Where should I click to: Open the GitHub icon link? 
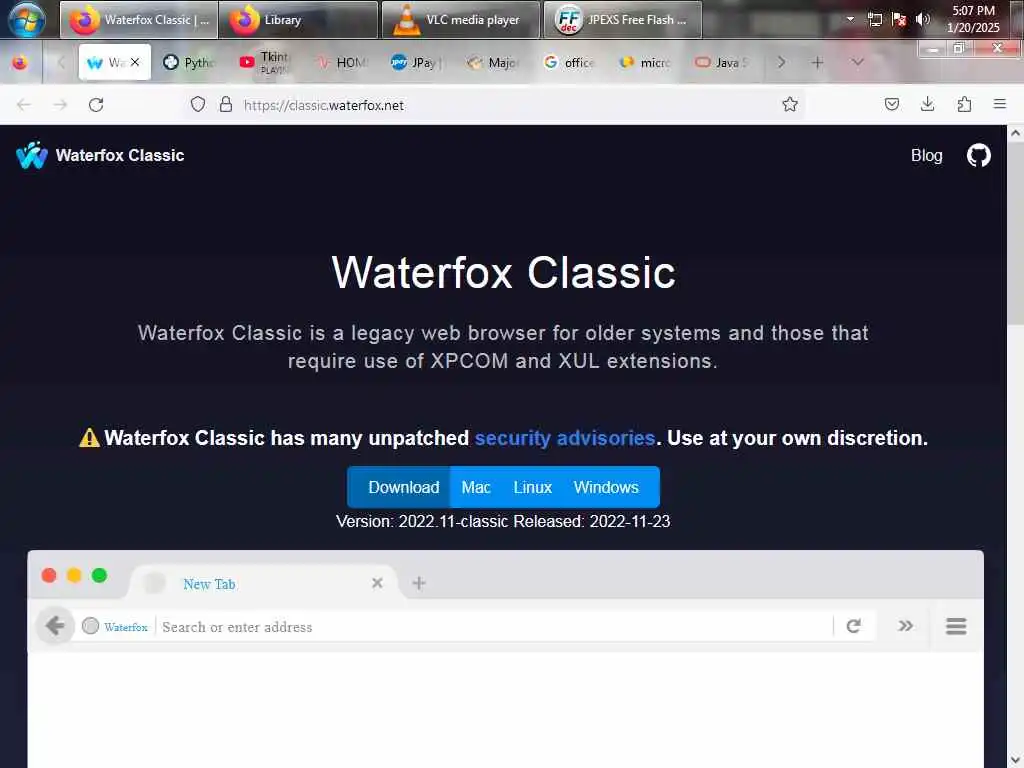pyautogui.click(x=978, y=155)
